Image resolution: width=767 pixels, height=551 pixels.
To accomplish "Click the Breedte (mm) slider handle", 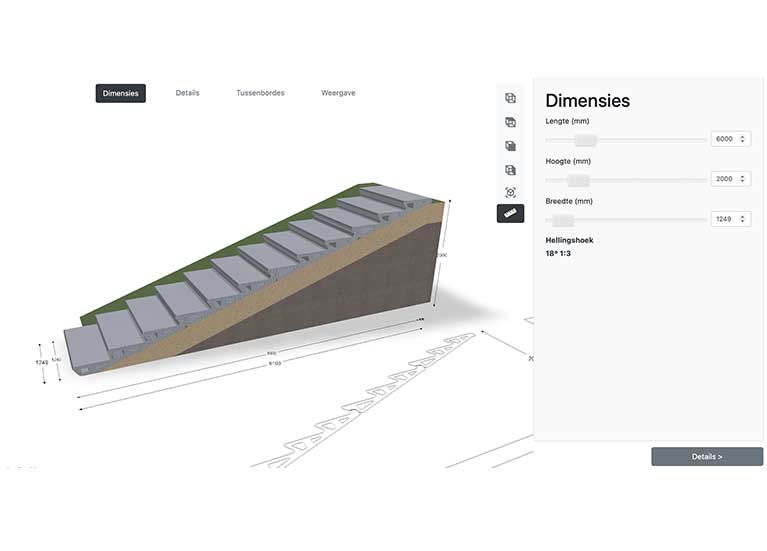I will 563,220.
